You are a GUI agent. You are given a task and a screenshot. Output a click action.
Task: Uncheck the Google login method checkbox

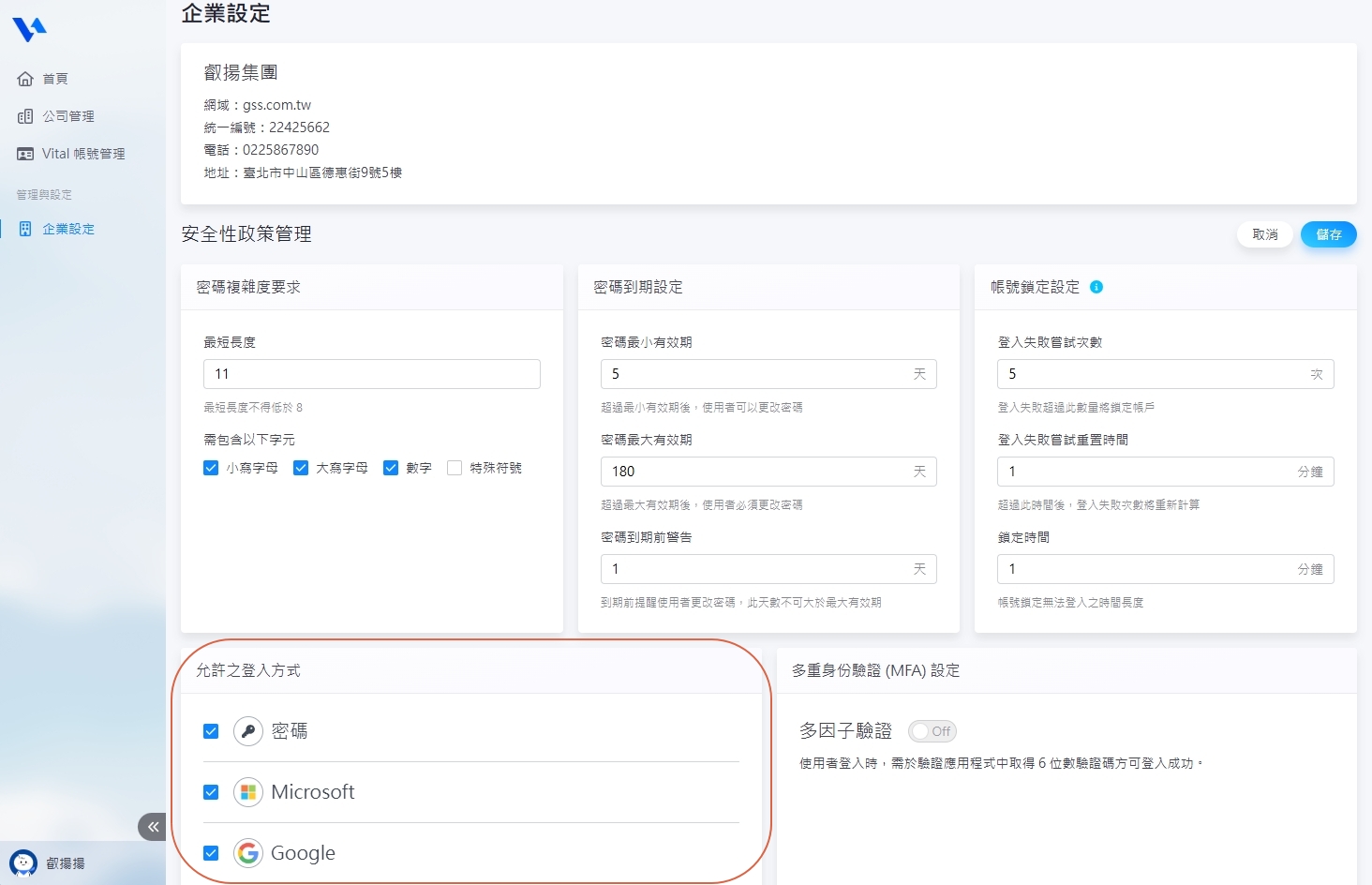pyautogui.click(x=211, y=853)
